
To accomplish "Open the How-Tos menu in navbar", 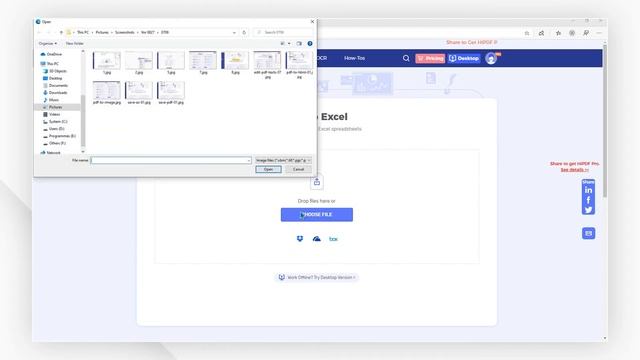I will coord(354,58).
